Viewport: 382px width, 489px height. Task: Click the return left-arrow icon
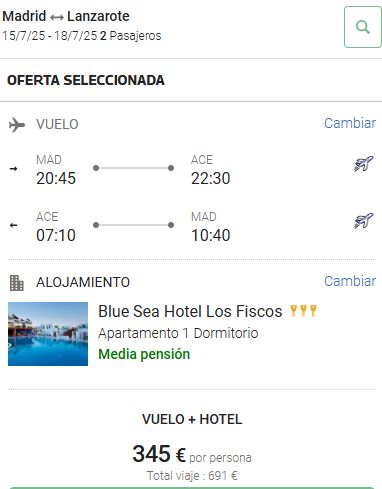pyautogui.click(x=14, y=225)
